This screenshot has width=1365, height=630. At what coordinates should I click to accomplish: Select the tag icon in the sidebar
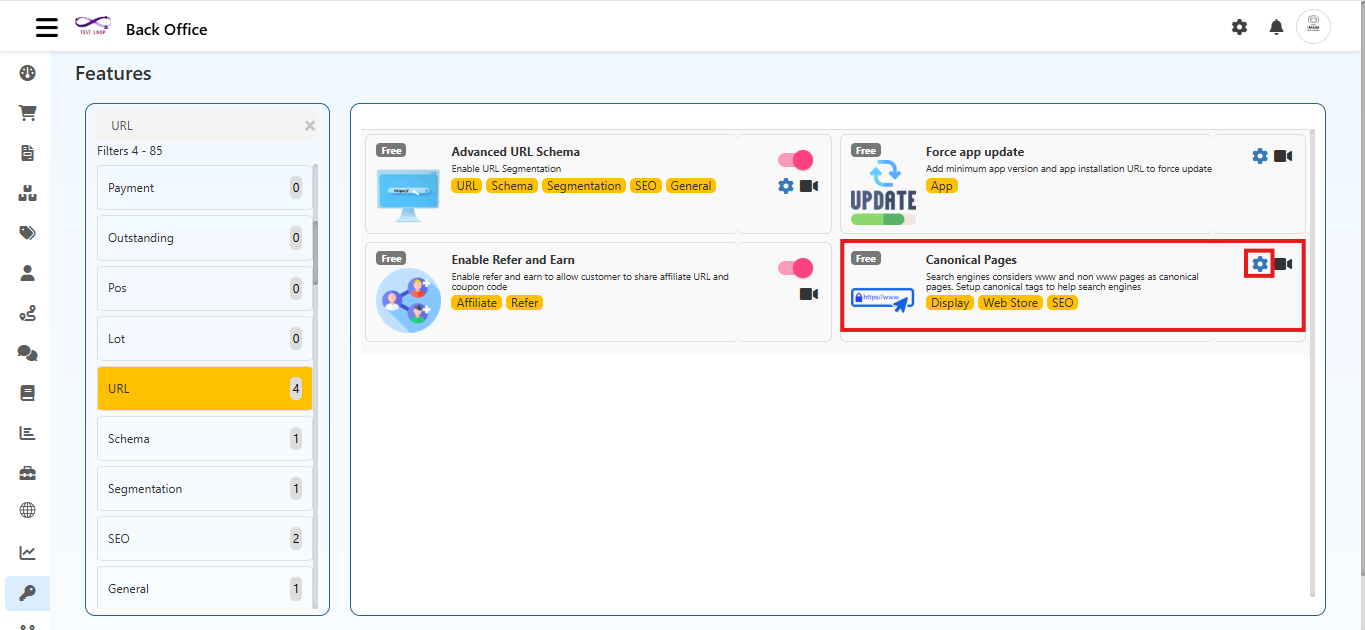tap(27, 232)
